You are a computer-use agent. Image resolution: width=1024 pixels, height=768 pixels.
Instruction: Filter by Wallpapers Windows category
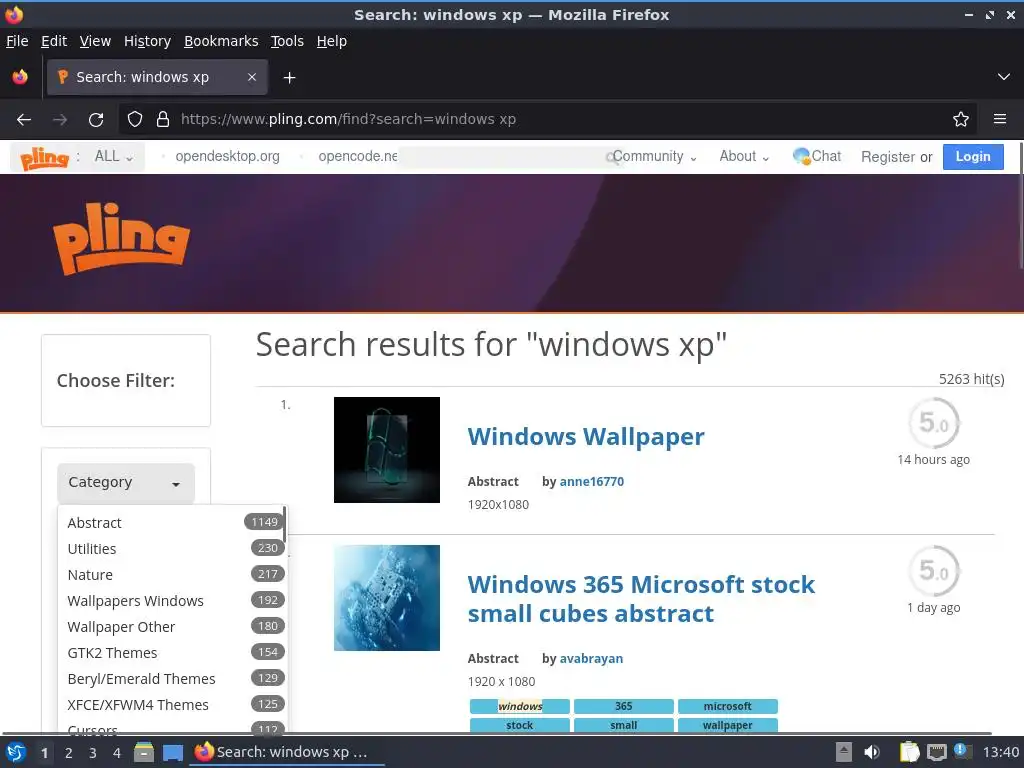172,601
